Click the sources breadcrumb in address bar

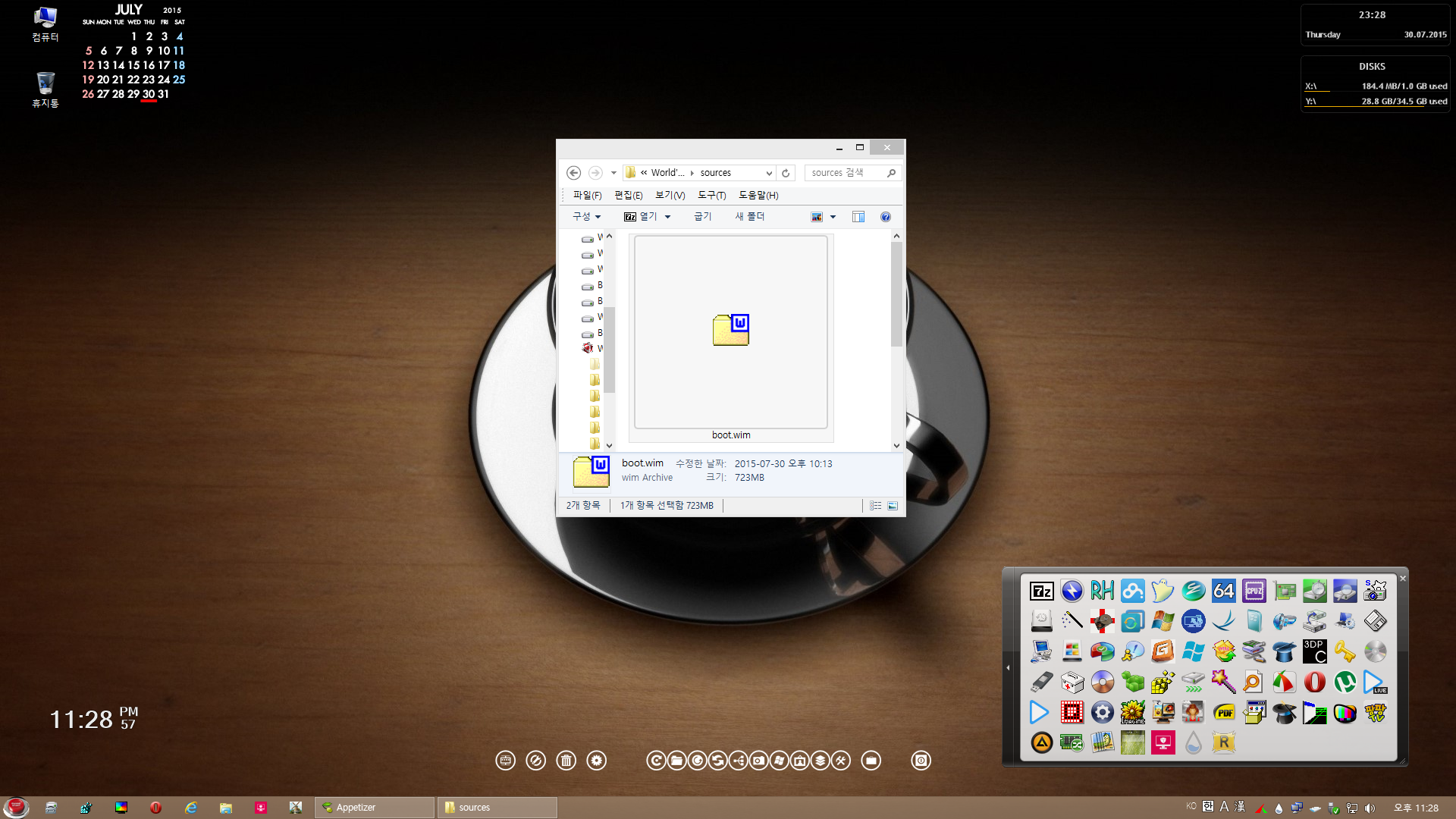tap(715, 173)
